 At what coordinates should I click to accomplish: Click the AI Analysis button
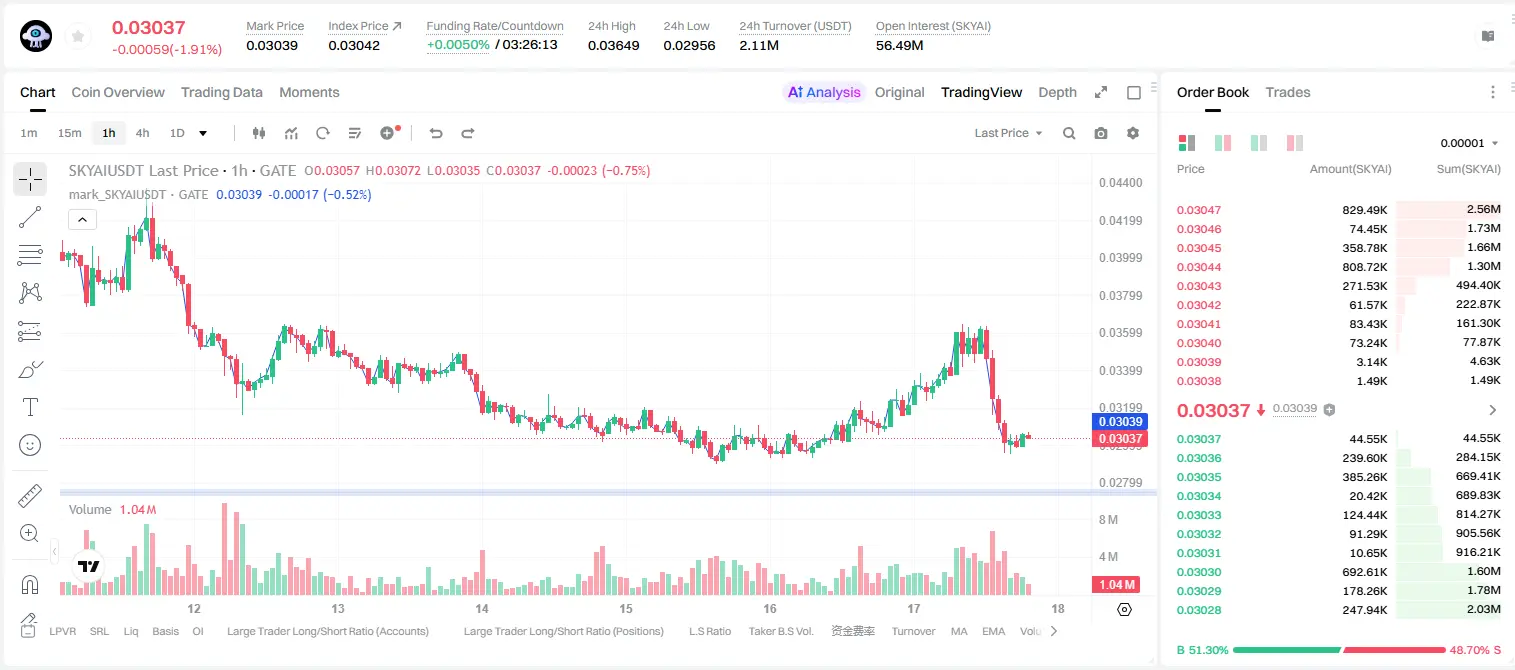[824, 92]
